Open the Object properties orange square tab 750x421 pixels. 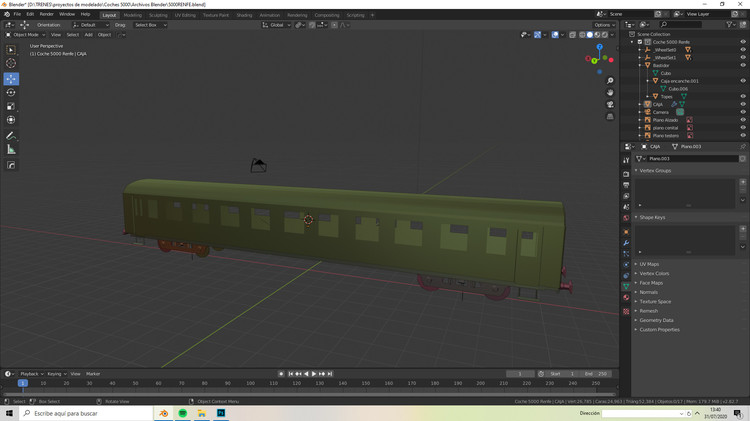point(626,232)
